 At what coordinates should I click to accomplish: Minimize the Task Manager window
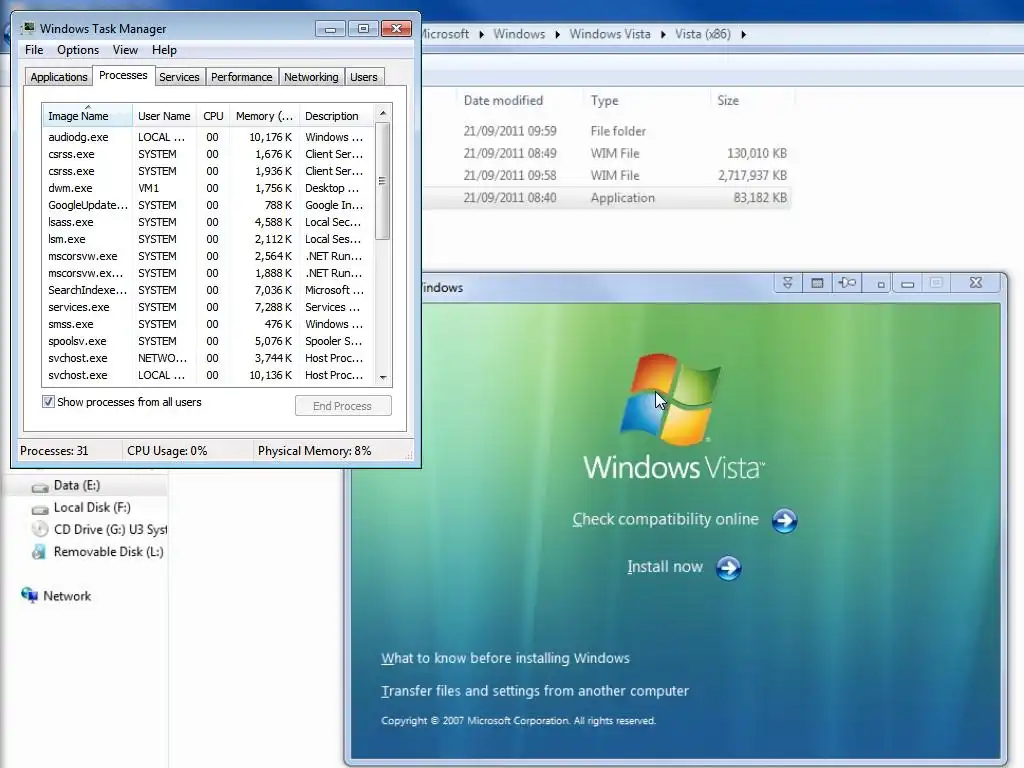[330, 29]
